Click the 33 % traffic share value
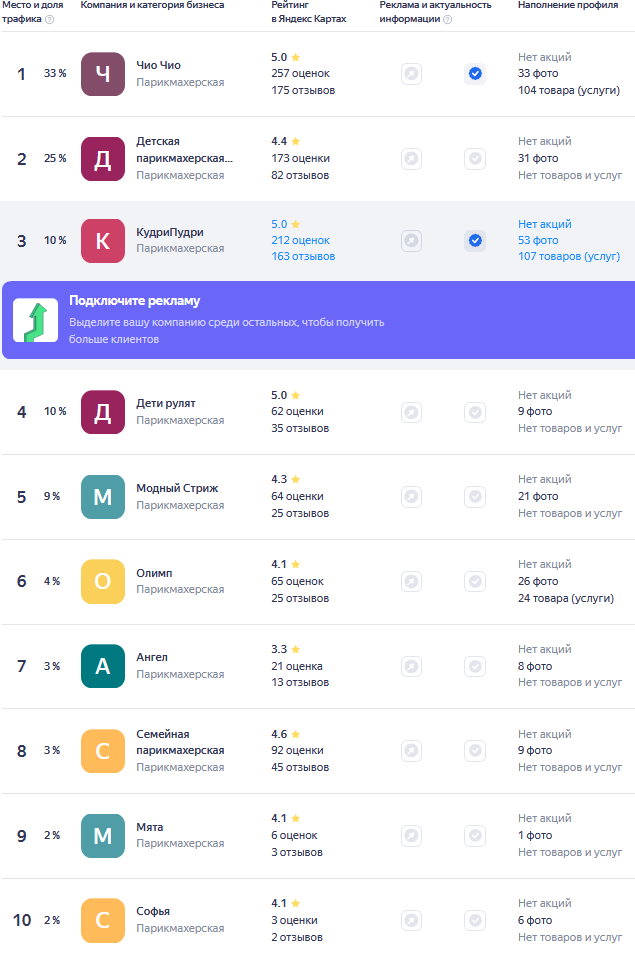The image size is (635, 960). (55, 73)
